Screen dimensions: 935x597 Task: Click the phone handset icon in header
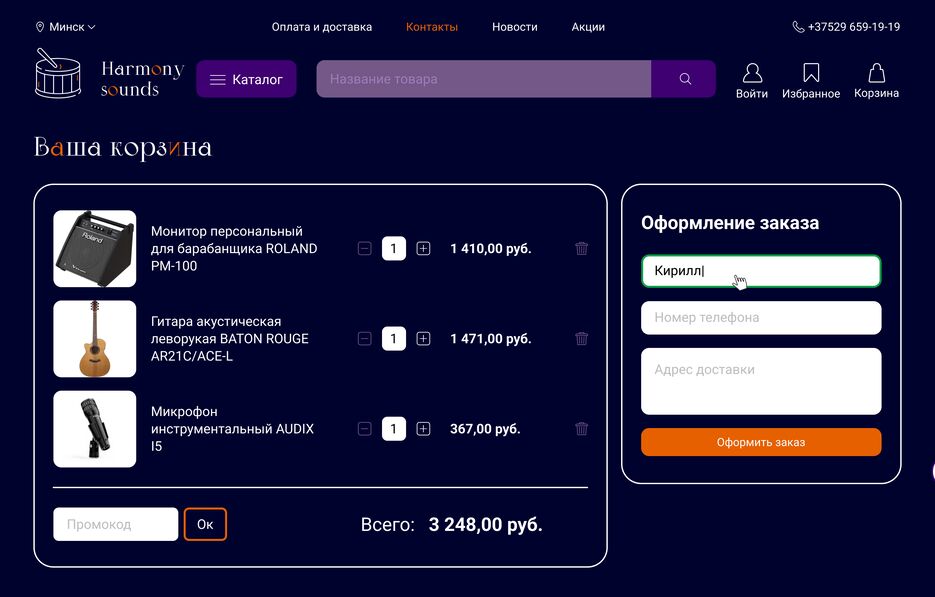(798, 27)
